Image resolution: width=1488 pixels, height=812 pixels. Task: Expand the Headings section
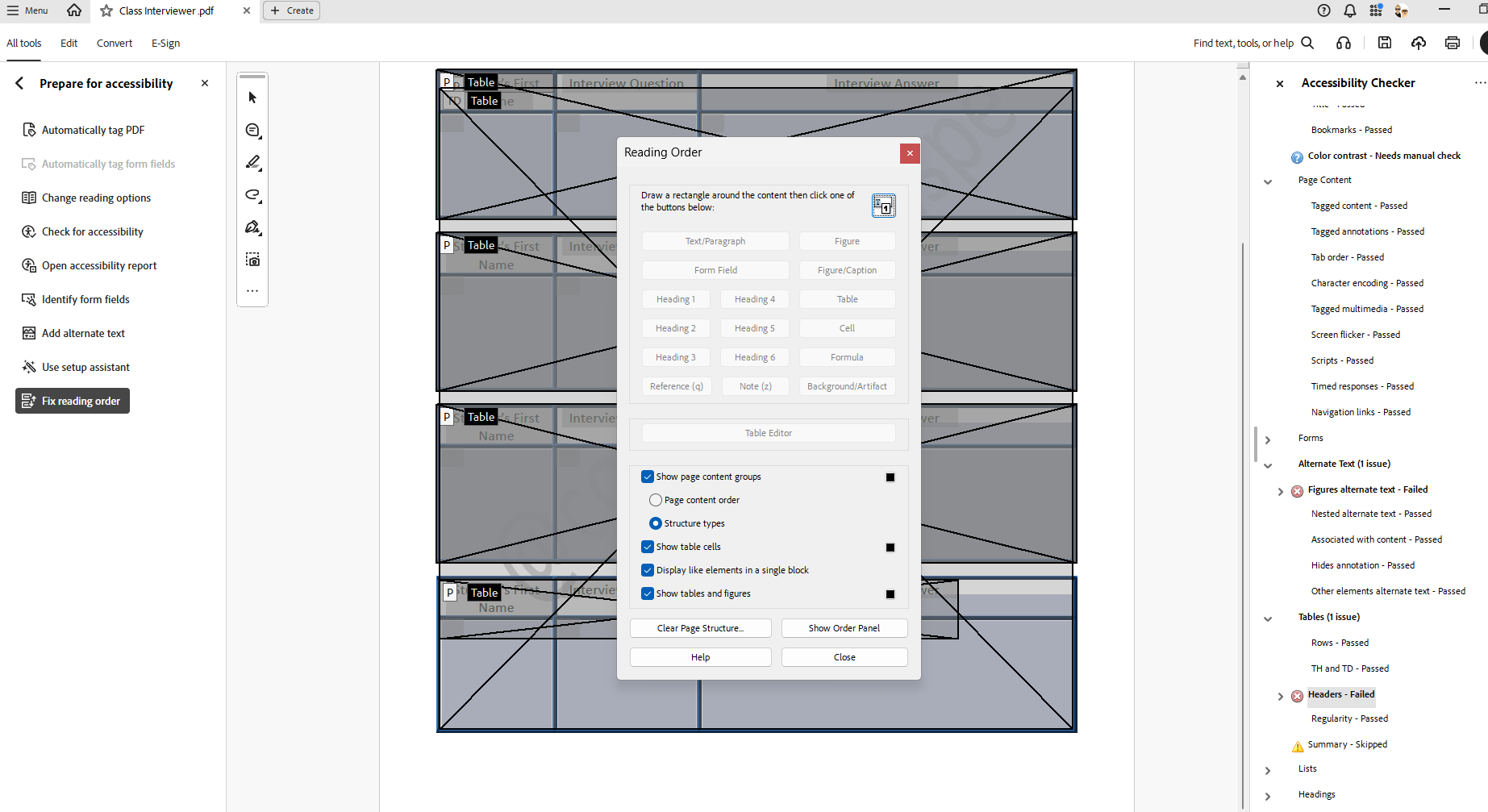[x=1268, y=796]
